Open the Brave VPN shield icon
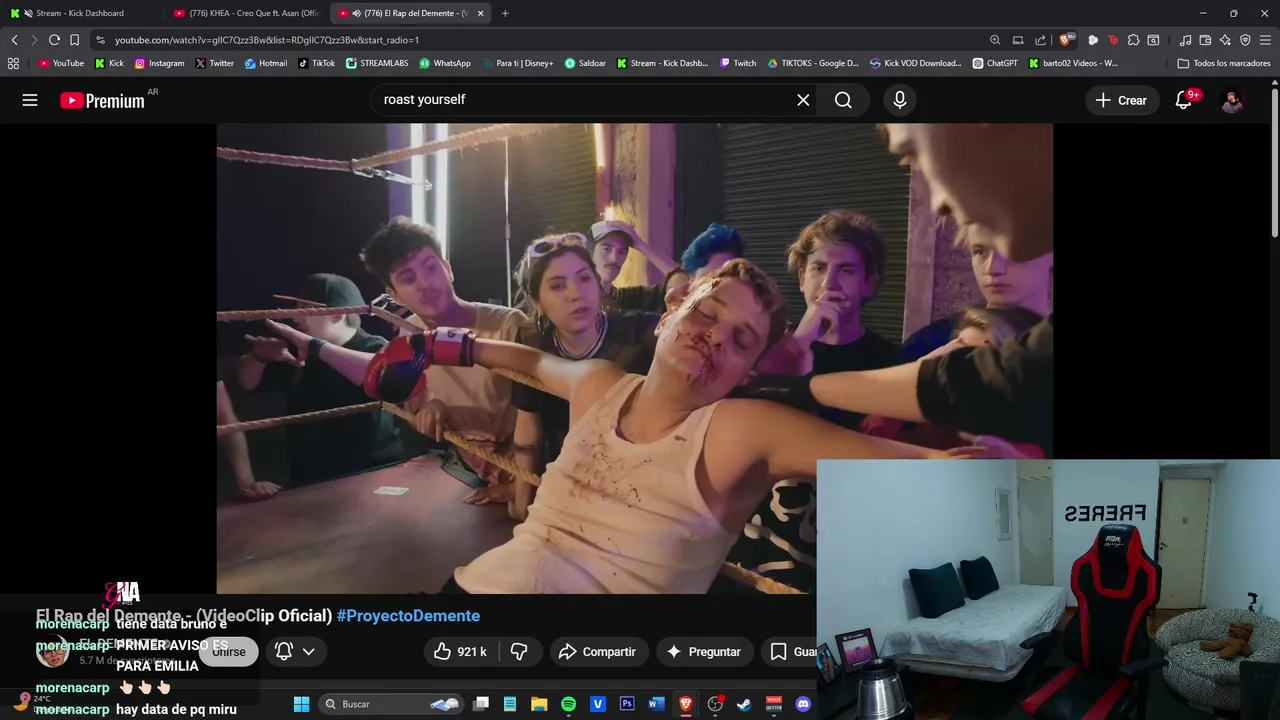 (1245, 40)
